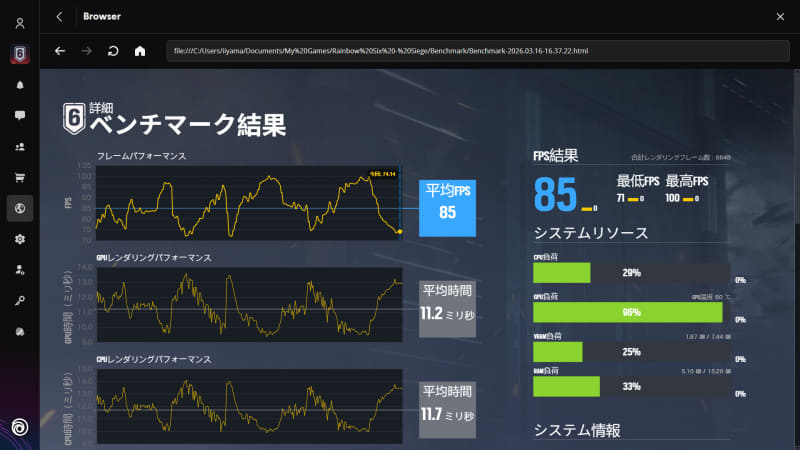Click the large 85 FPS value

(x=555, y=194)
